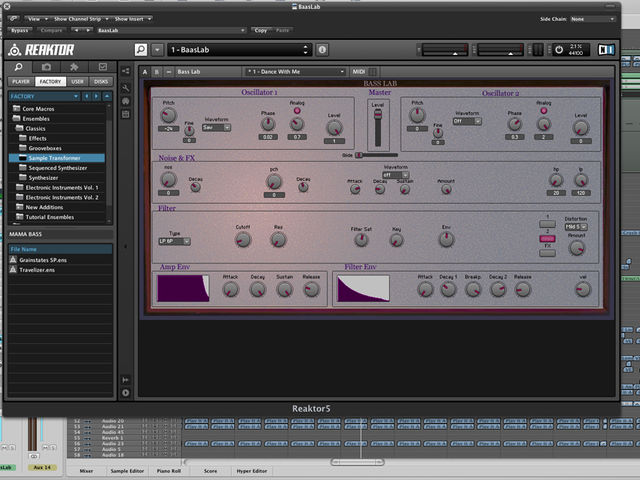Open the Piano Roll tab at bottom
The height and width of the screenshot is (480, 640).
coord(169,471)
